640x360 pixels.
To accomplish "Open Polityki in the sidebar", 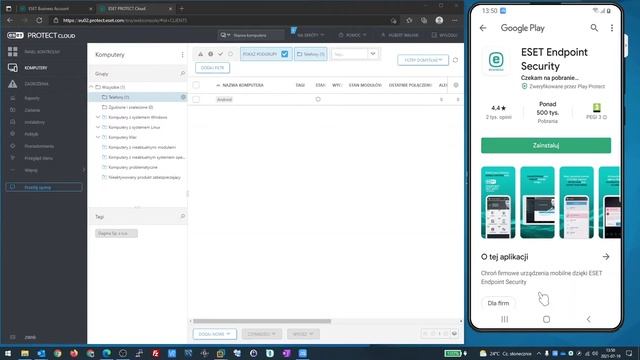I will tap(31, 134).
